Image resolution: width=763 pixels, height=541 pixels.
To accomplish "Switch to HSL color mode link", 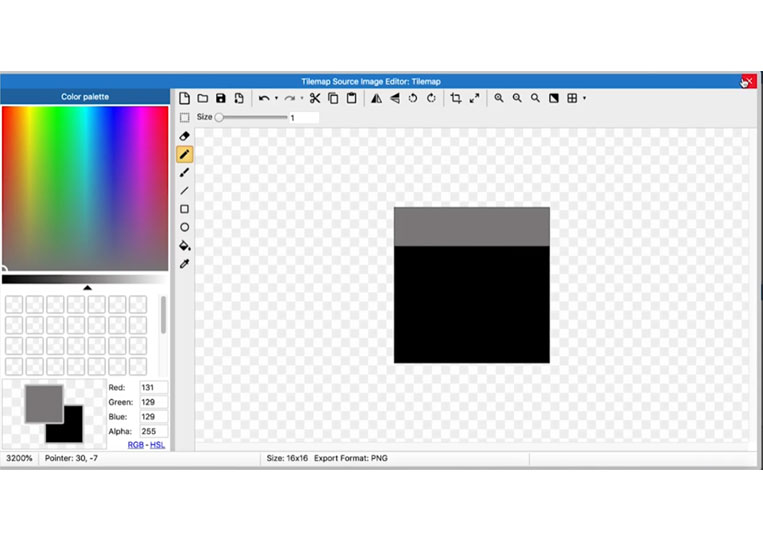I will point(157,445).
